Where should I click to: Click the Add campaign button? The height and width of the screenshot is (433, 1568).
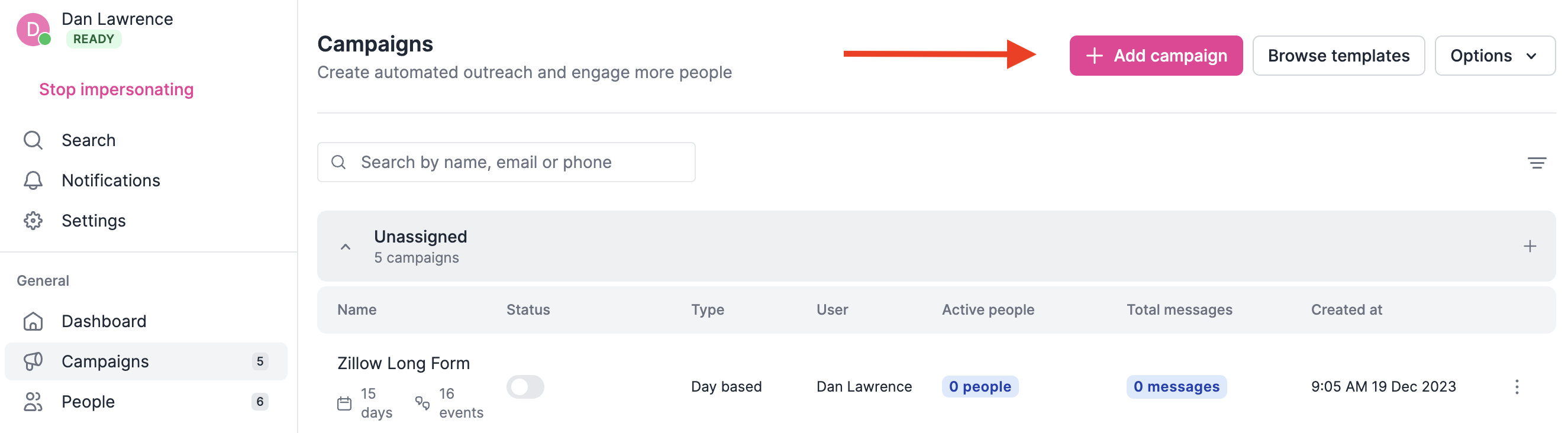pos(1156,56)
